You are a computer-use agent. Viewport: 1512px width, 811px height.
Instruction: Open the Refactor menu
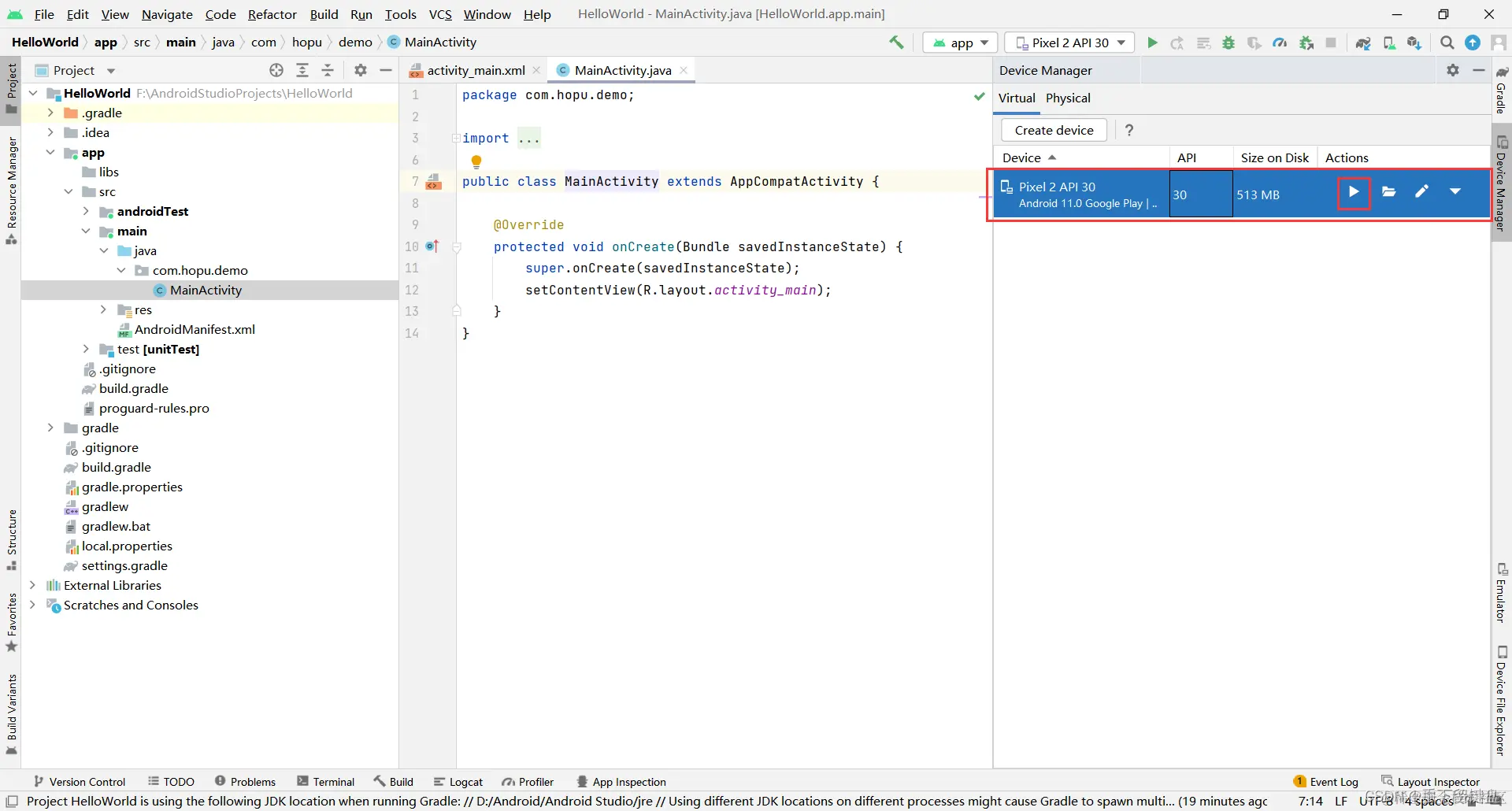pos(272,14)
